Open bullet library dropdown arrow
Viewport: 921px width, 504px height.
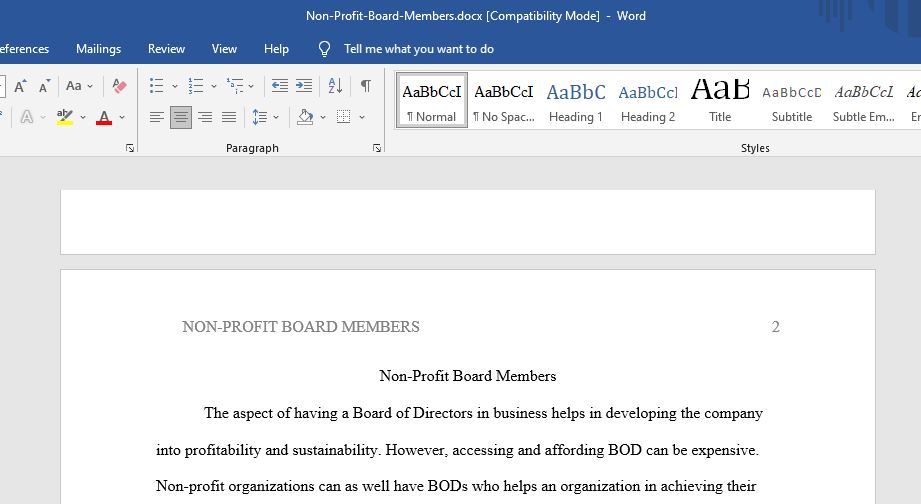(174, 86)
